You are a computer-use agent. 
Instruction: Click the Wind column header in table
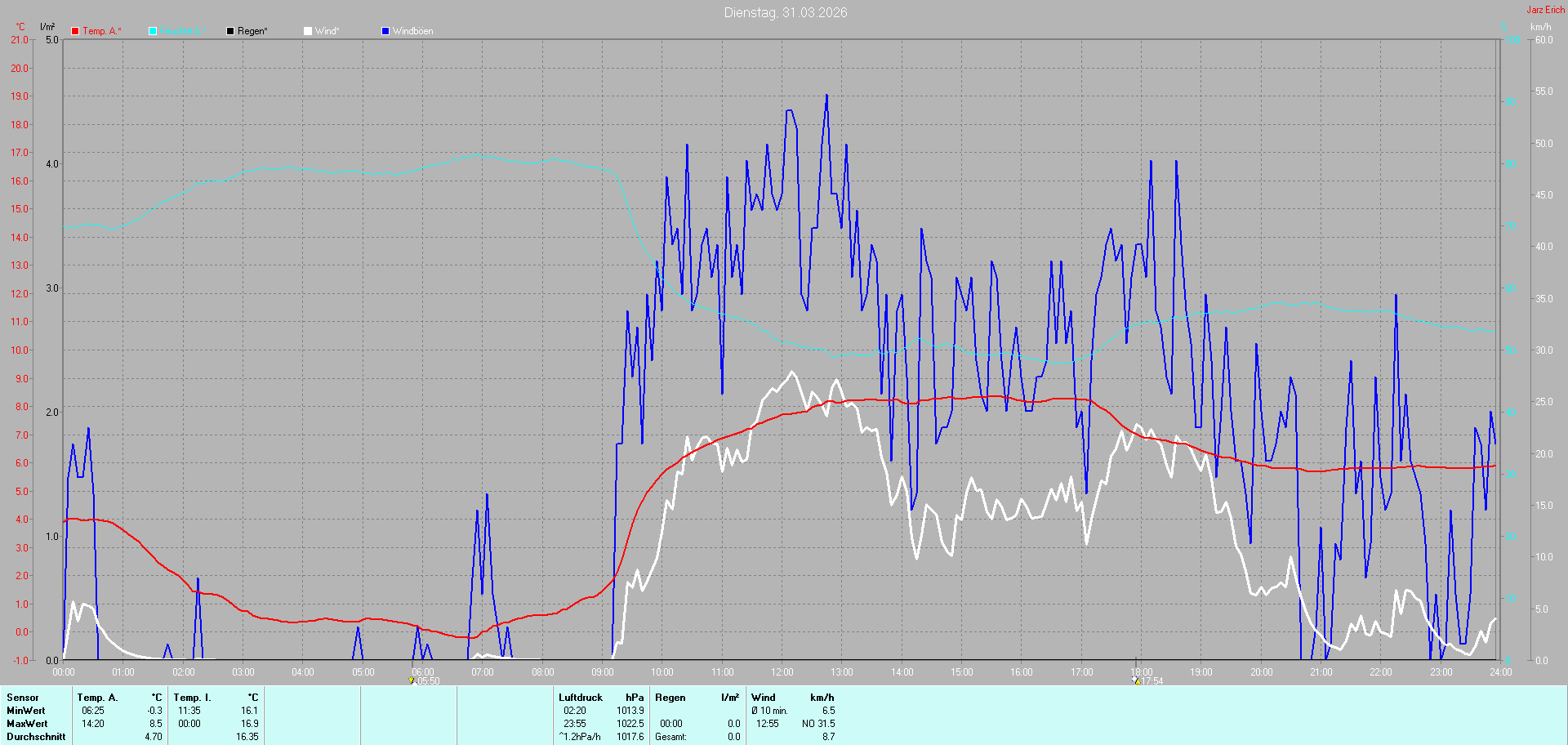coord(763,698)
